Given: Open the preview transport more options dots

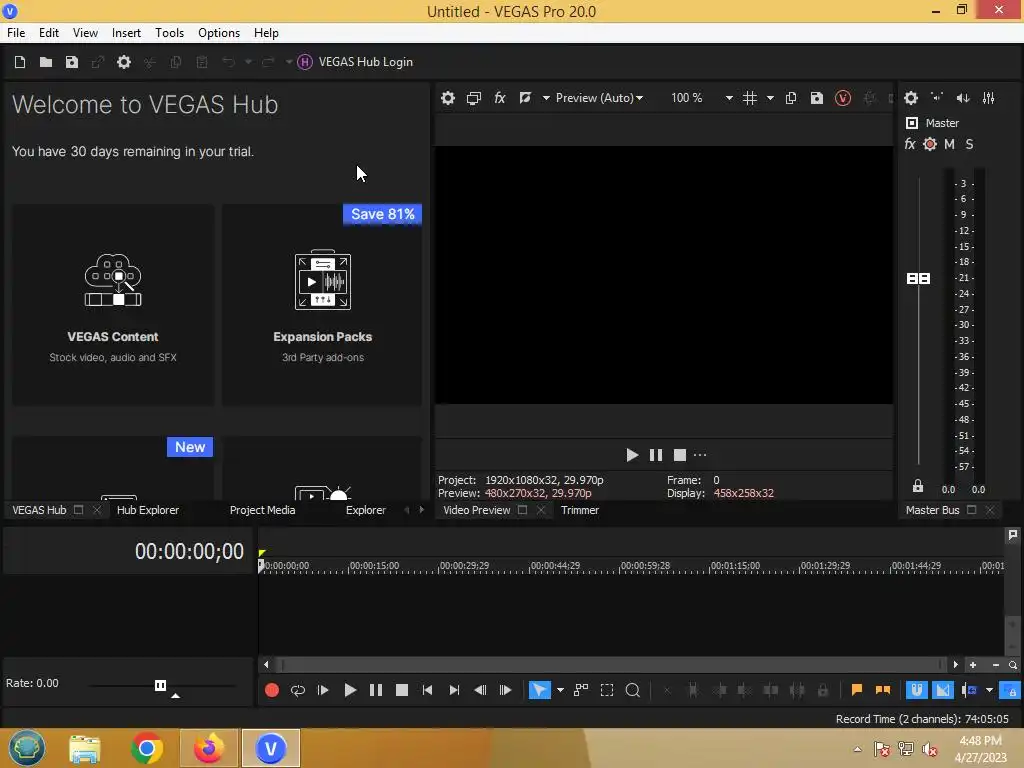Looking at the screenshot, I should click(x=700, y=455).
